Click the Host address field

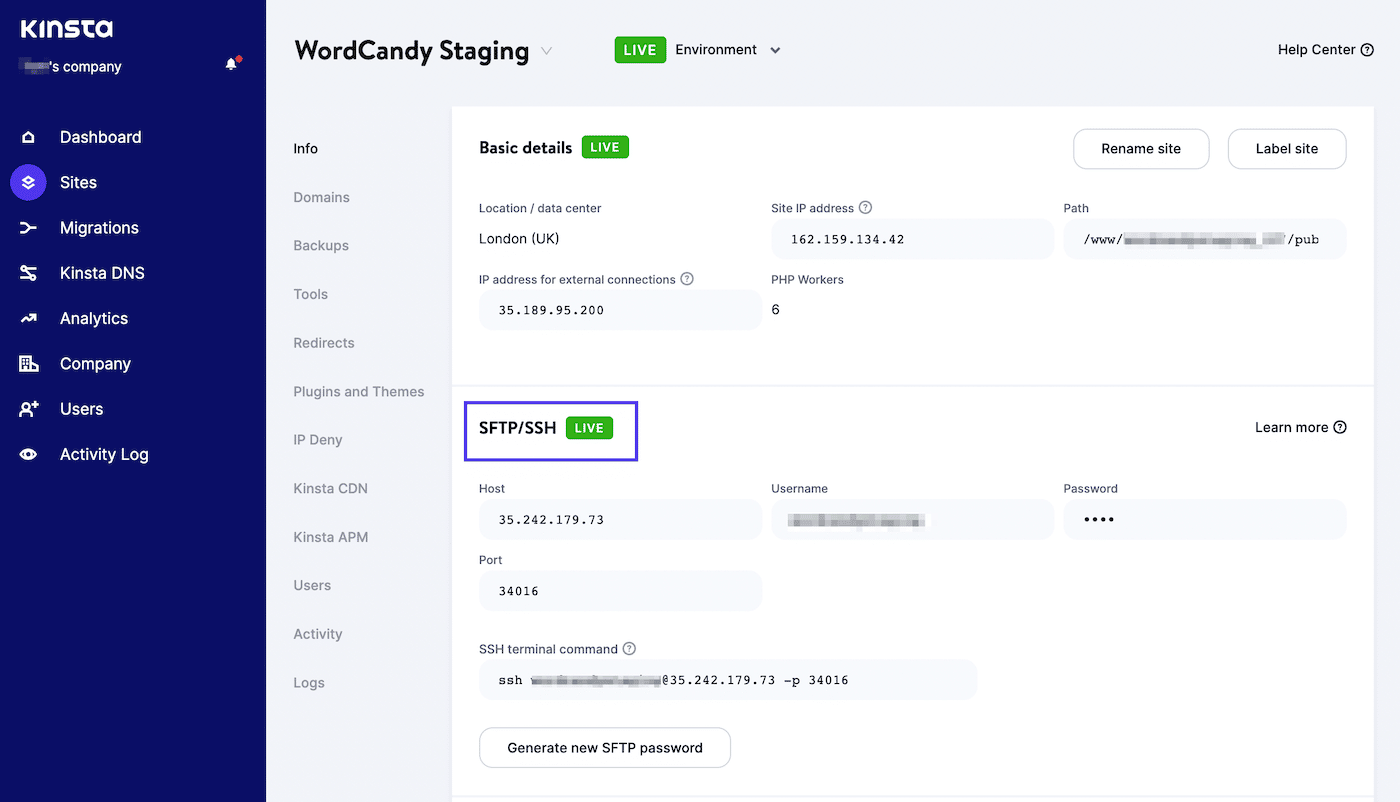(x=620, y=519)
